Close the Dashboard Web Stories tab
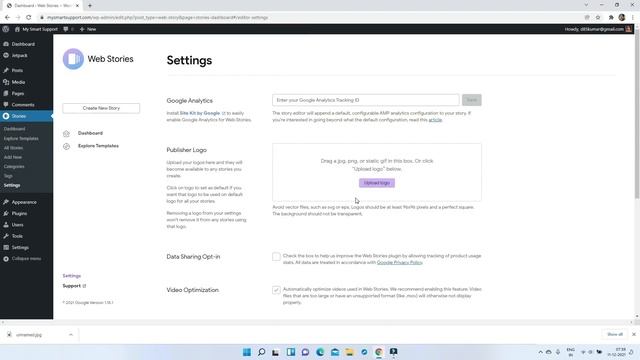The height and width of the screenshot is (360, 640). 77,6
